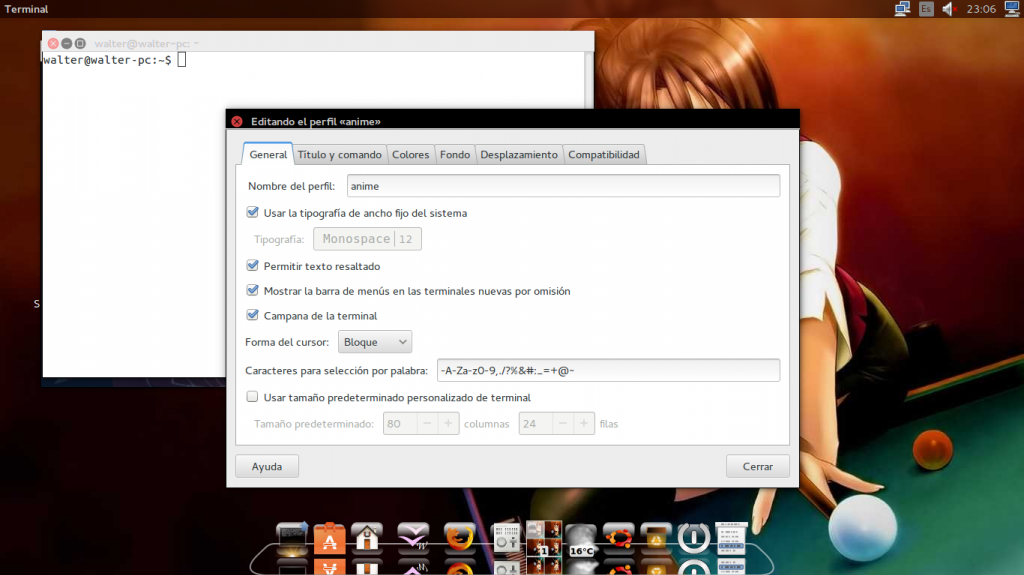The height and width of the screenshot is (575, 1024).
Task: Open the system settings panel dock icon
Action: point(506,538)
